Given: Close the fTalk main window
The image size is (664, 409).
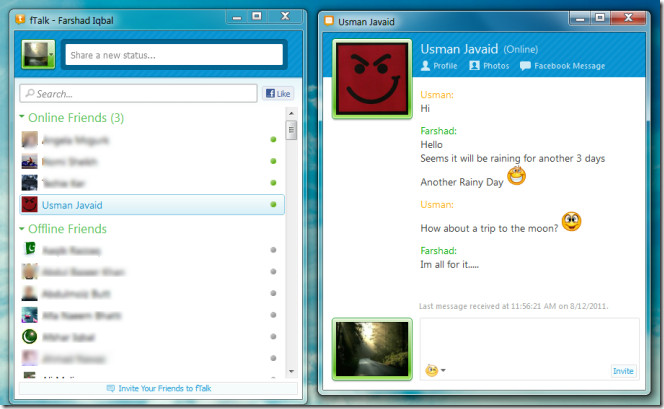Looking at the screenshot, I should point(285,17).
